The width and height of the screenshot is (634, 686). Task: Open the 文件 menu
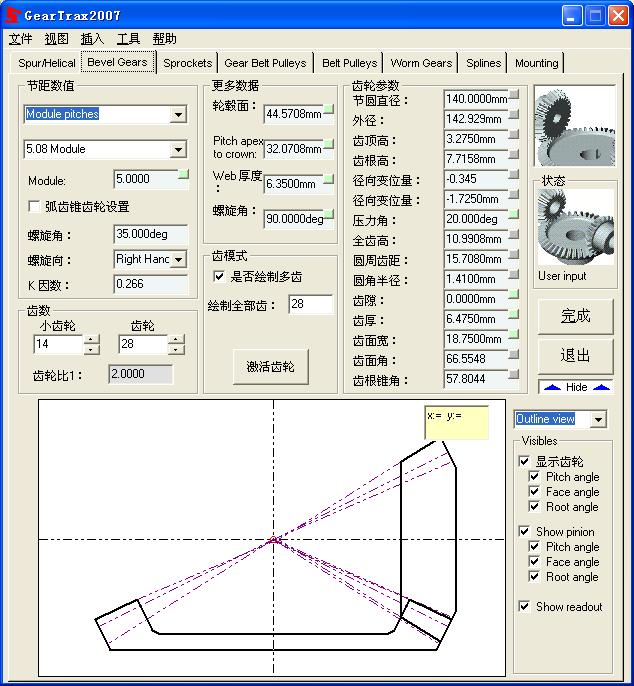point(20,39)
